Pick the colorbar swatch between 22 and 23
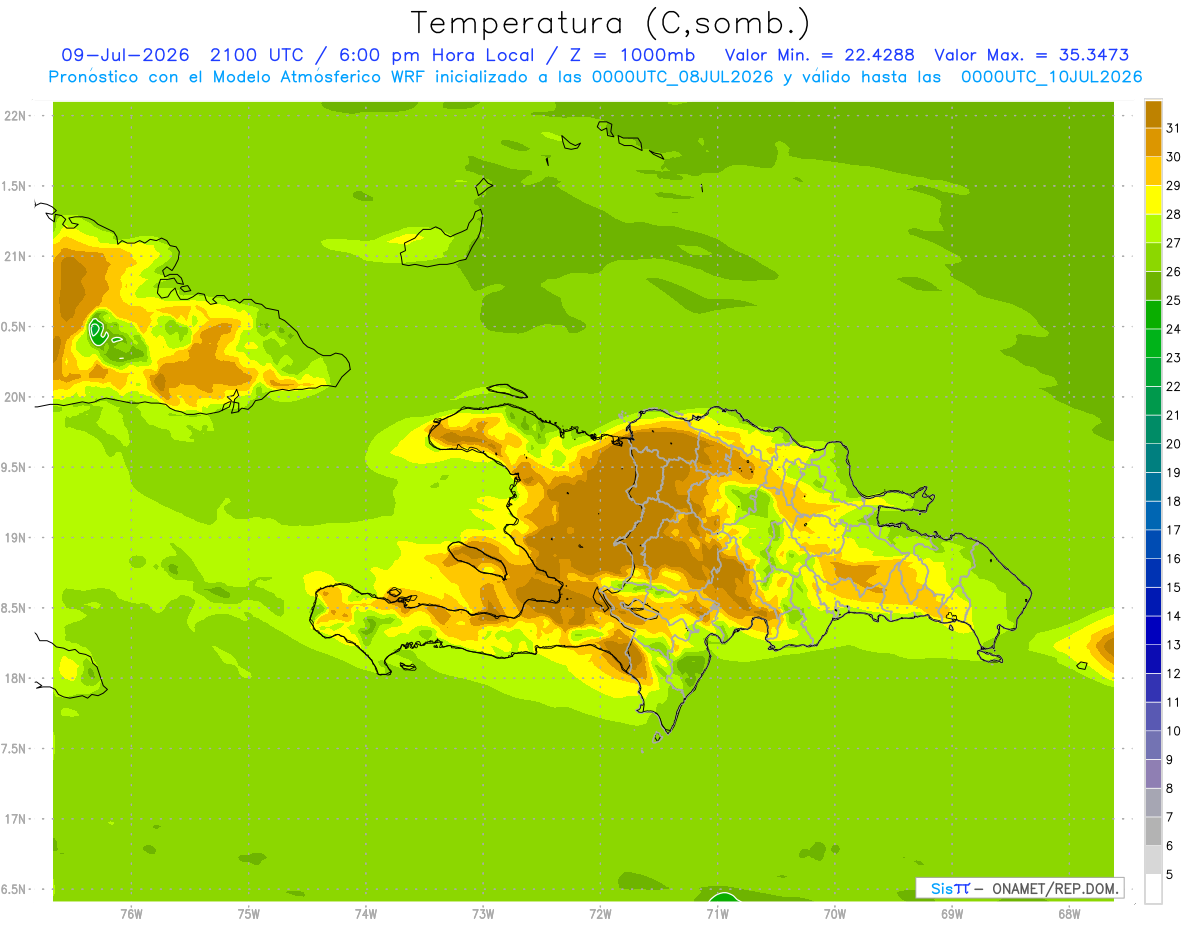 pos(1153,372)
